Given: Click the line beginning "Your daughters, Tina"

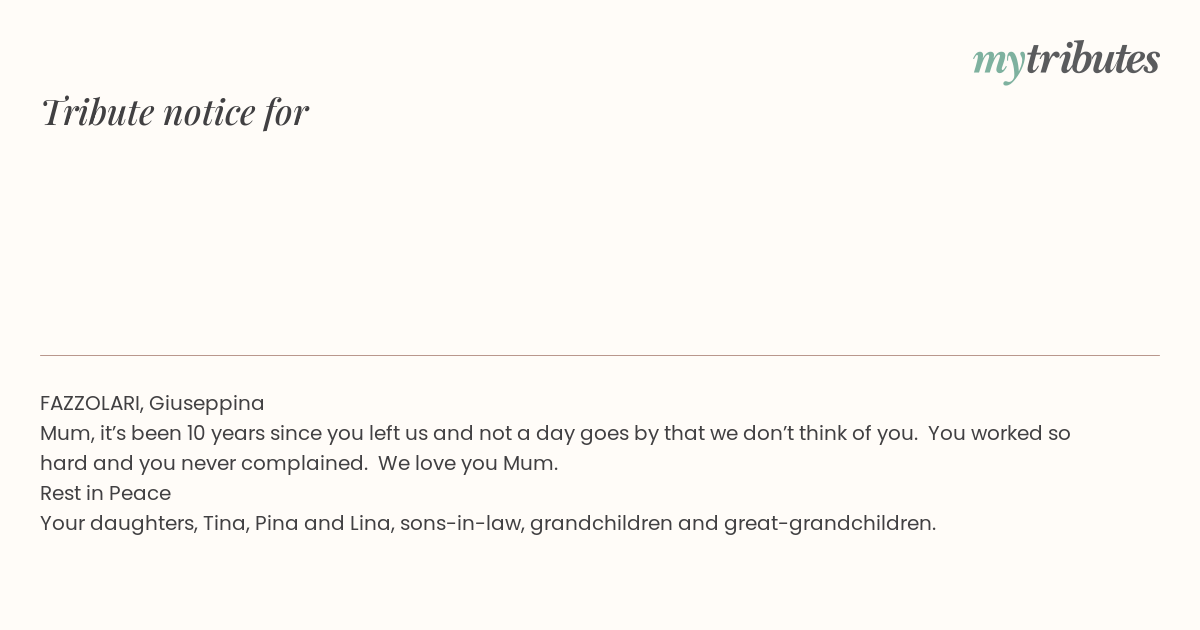Looking at the screenshot, I should point(488,523).
